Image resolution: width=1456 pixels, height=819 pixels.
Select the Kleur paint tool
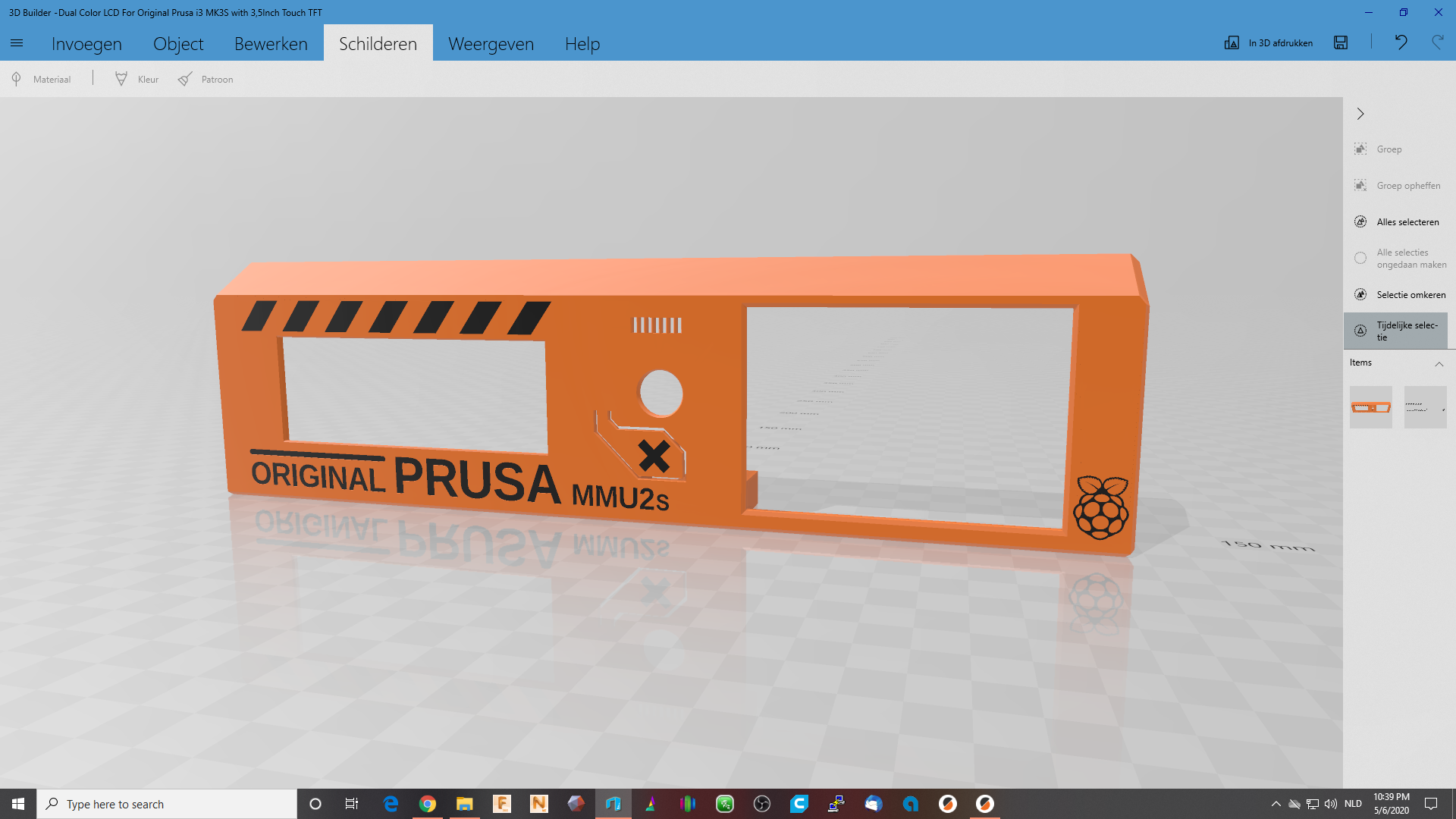click(x=135, y=79)
